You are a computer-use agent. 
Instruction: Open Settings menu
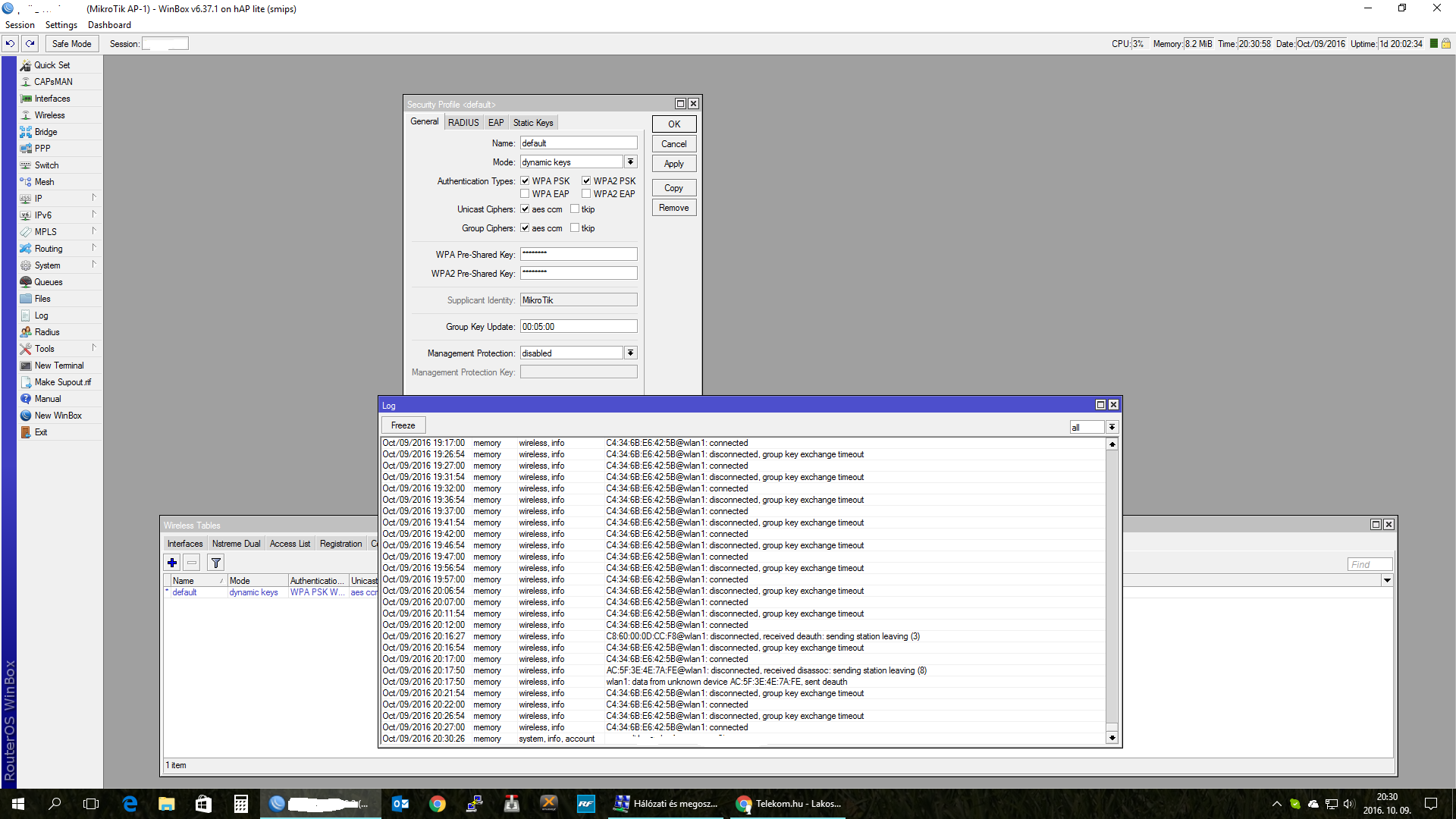coord(61,25)
